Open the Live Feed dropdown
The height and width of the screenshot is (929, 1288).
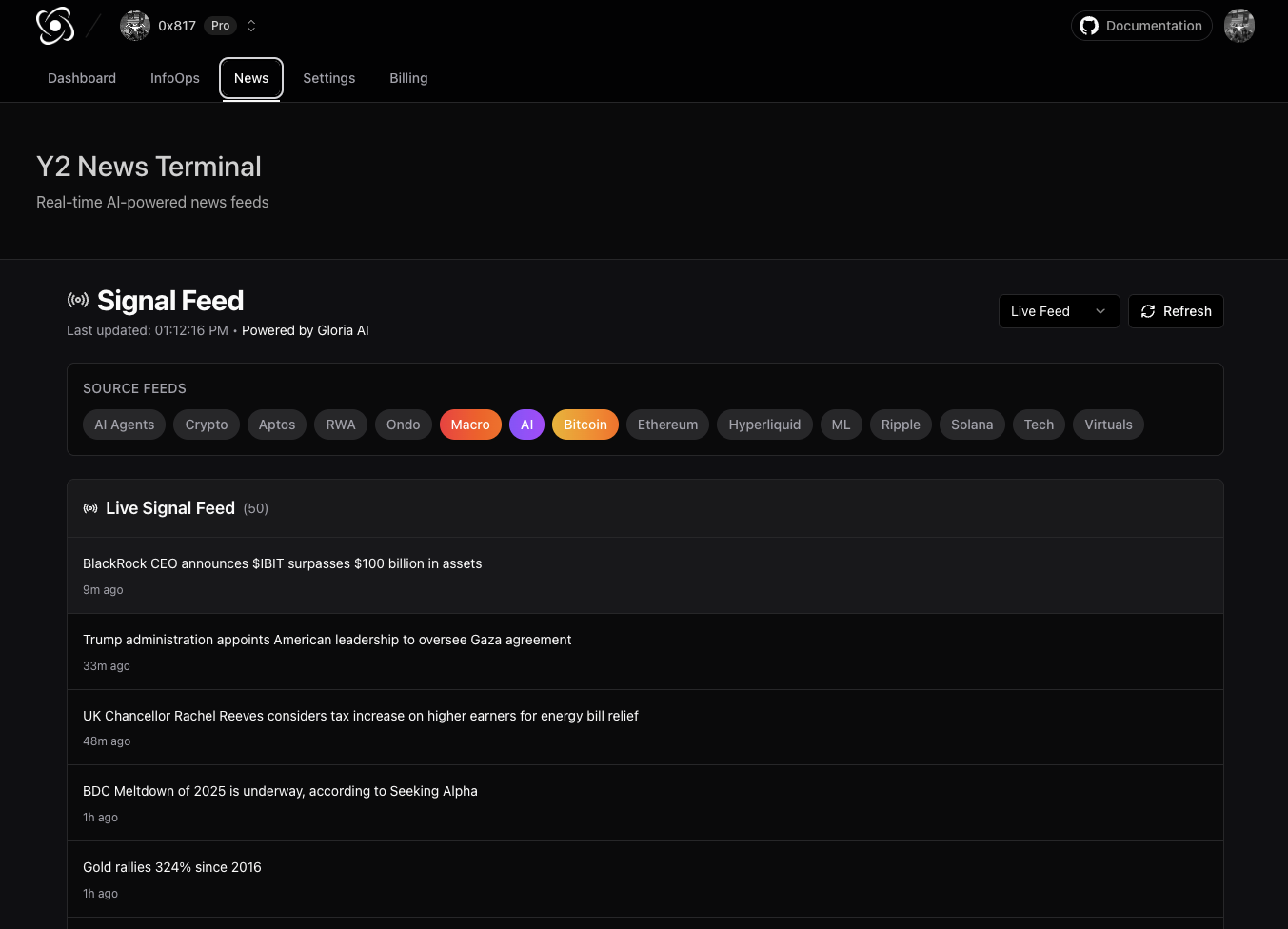1059,311
